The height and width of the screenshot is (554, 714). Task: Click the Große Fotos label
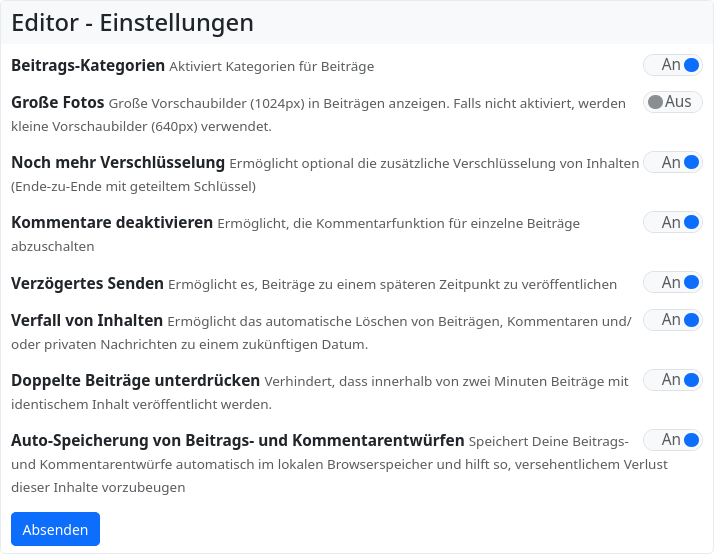coord(58,102)
